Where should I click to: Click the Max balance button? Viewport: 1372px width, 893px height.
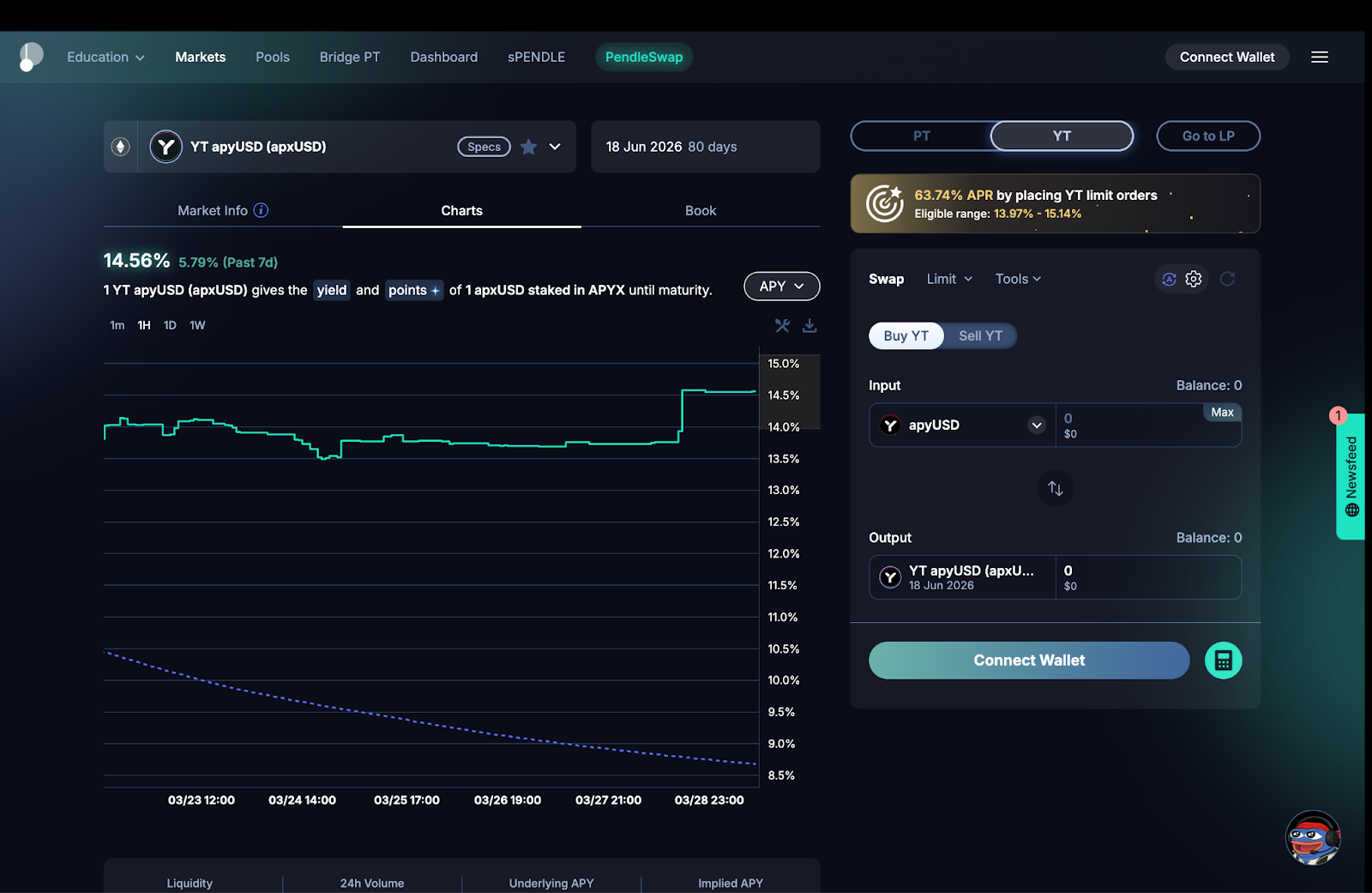tap(1222, 413)
